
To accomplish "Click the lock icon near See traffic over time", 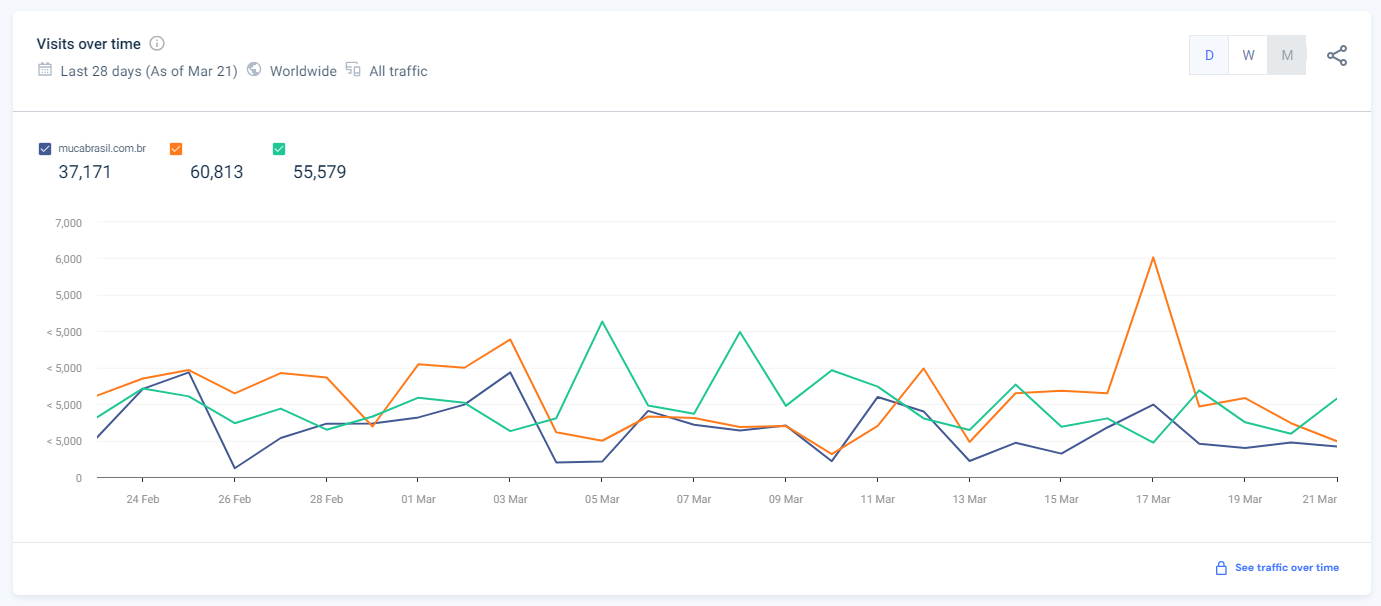I will (x=1221, y=568).
